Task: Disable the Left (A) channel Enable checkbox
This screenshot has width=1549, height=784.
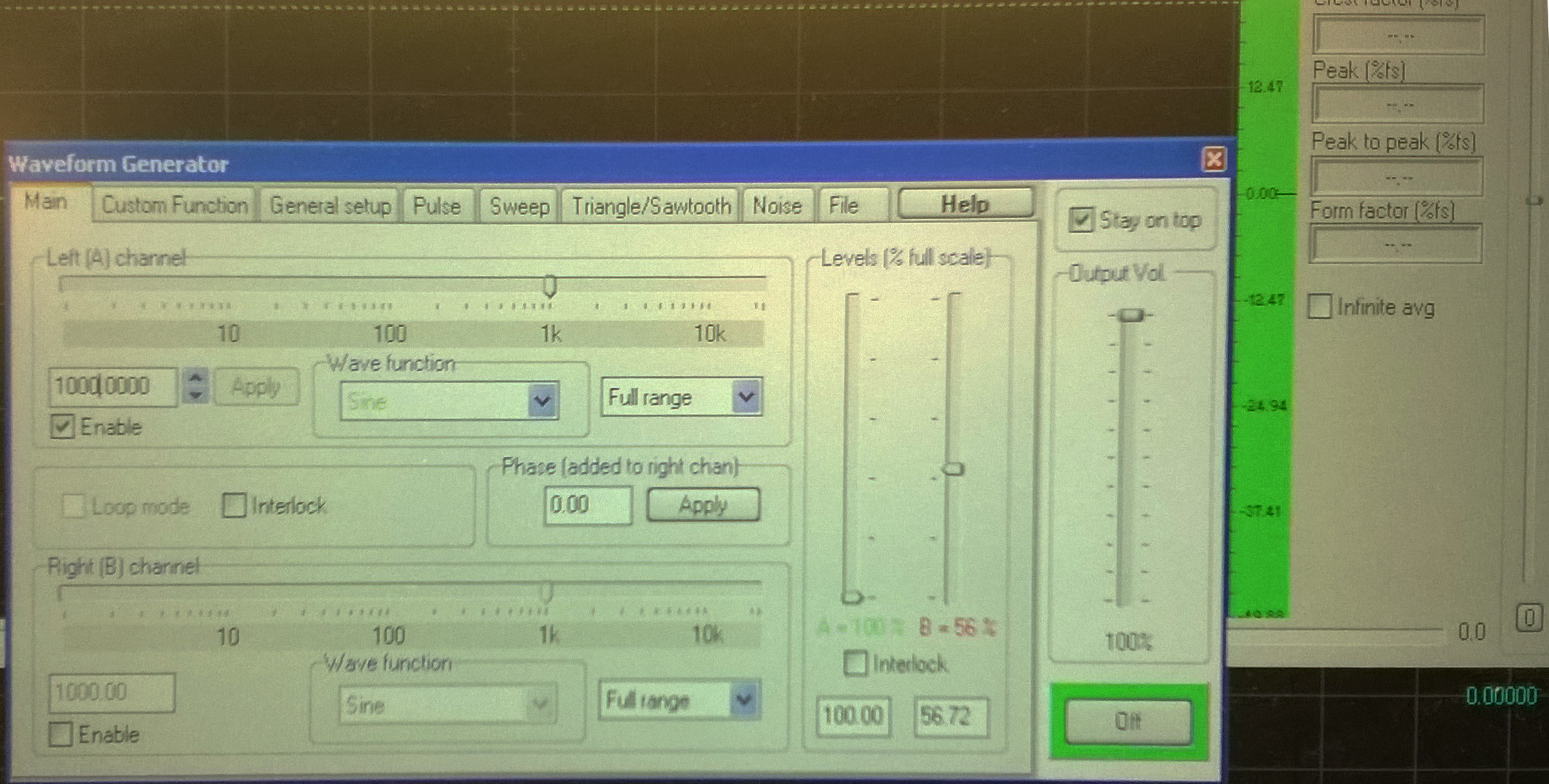Action: [62, 427]
